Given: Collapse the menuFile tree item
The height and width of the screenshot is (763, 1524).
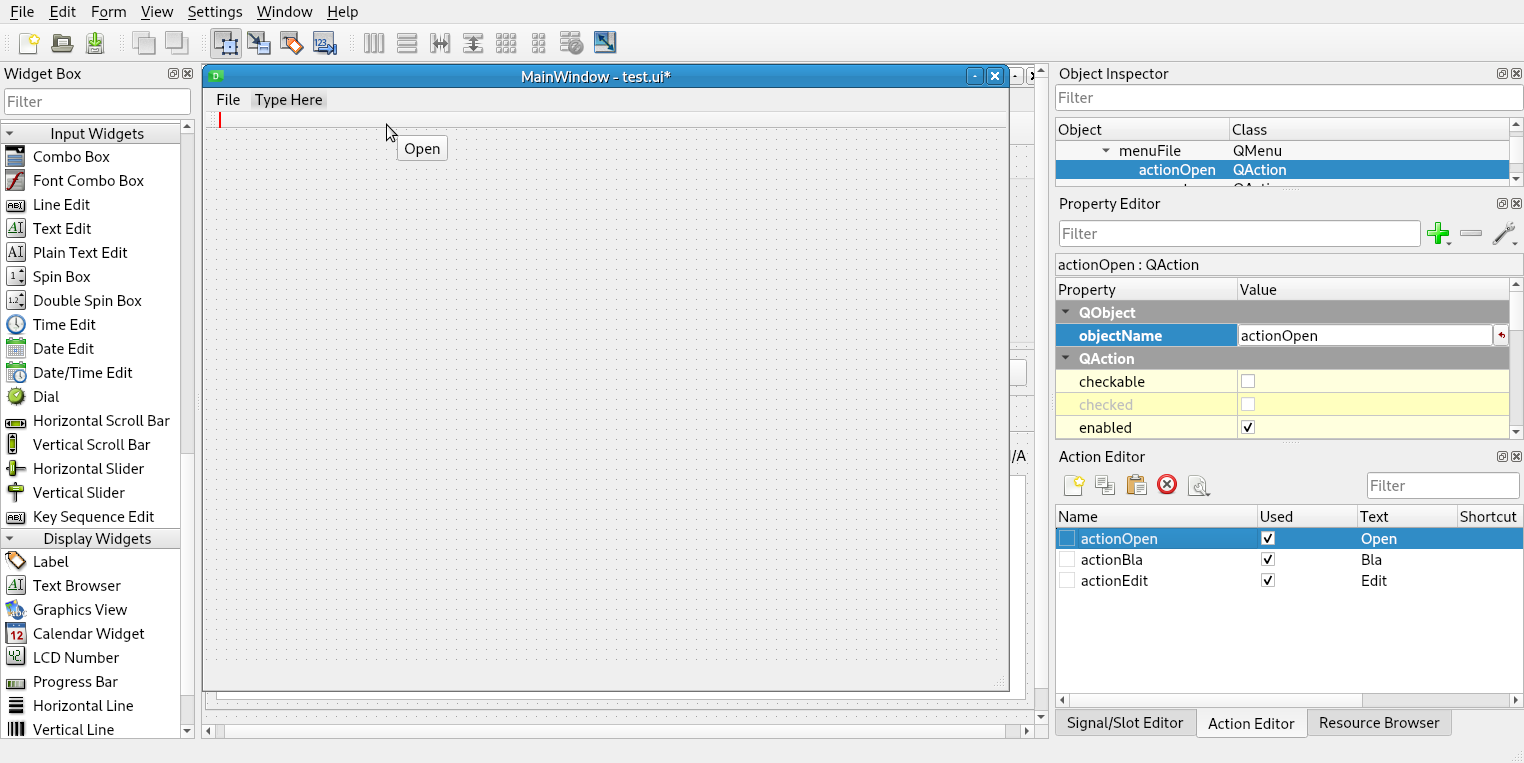Looking at the screenshot, I should (1106, 150).
